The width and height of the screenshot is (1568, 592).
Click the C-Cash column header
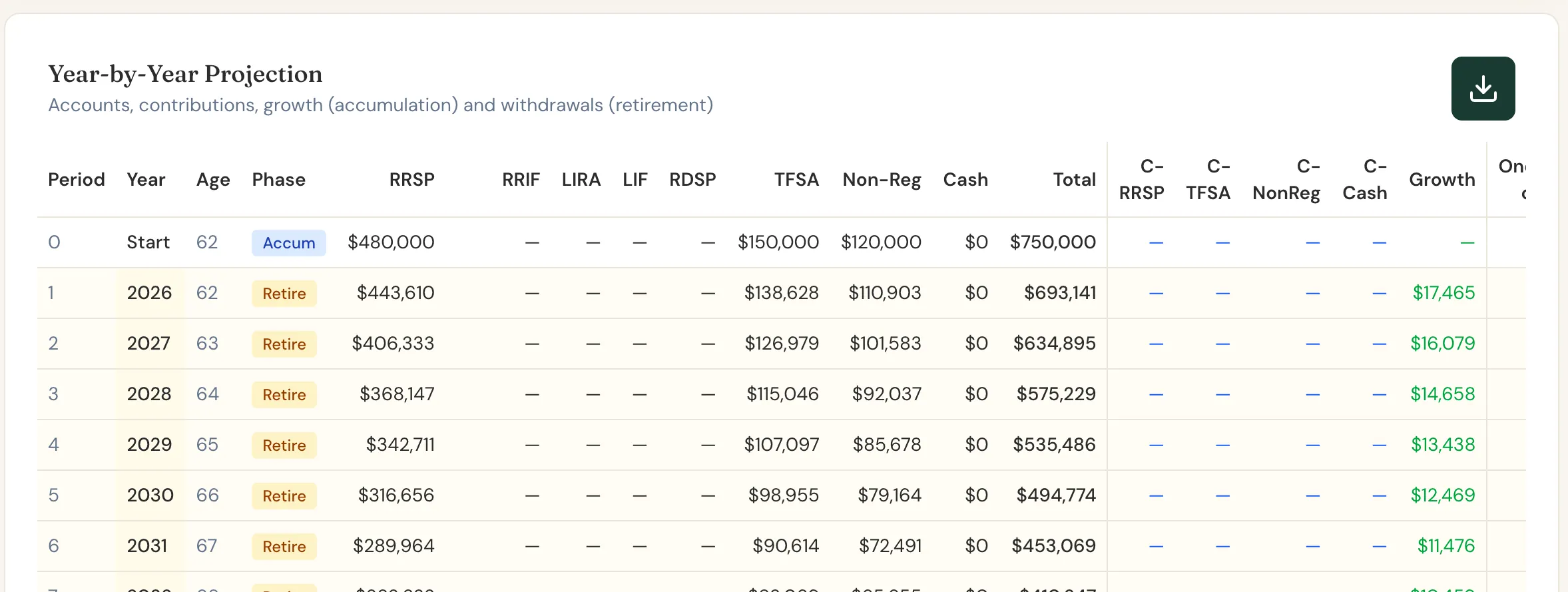click(x=1365, y=180)
